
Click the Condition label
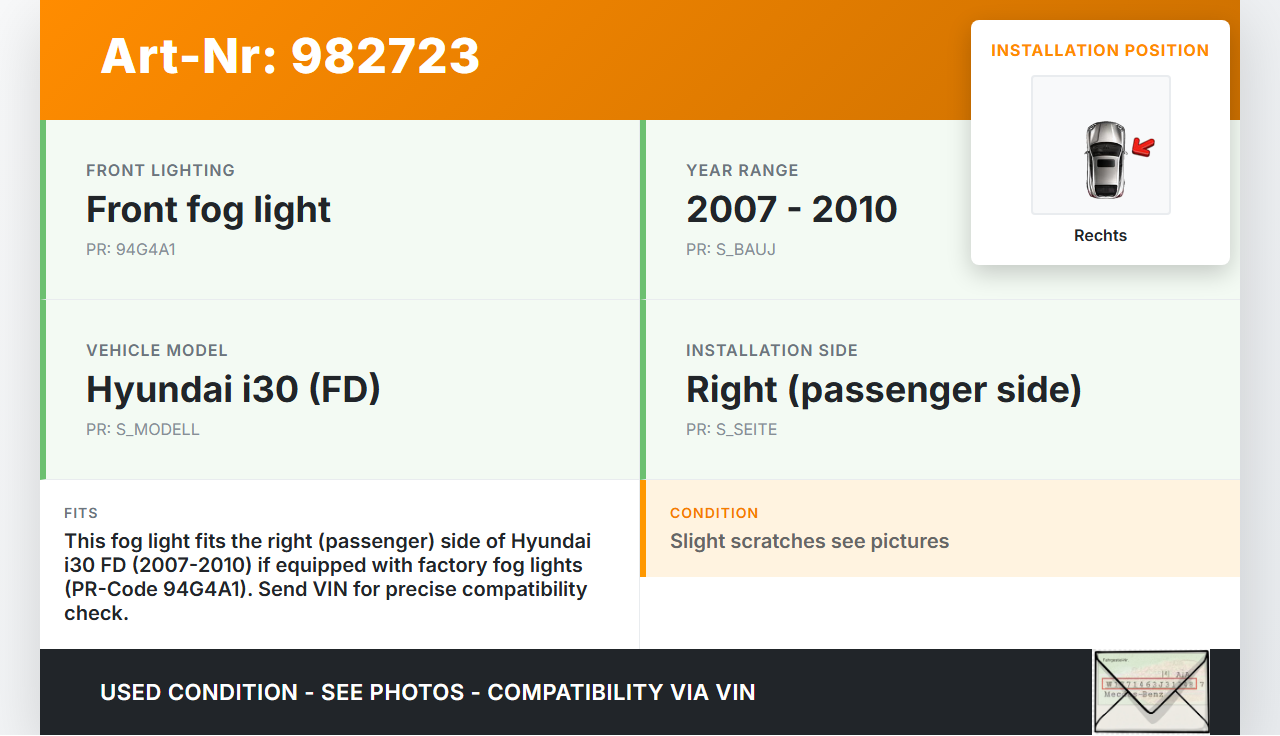pyautogui.click(x=714, y=513)
